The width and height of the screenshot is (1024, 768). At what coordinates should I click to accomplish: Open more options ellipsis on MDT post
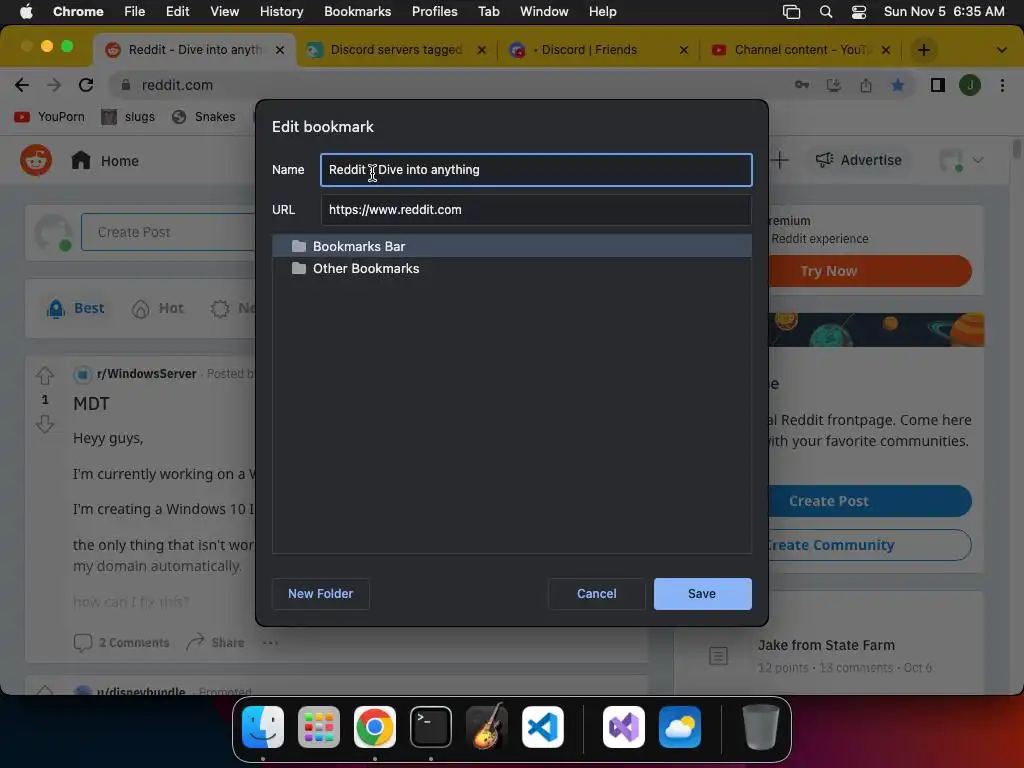[270, 643]
